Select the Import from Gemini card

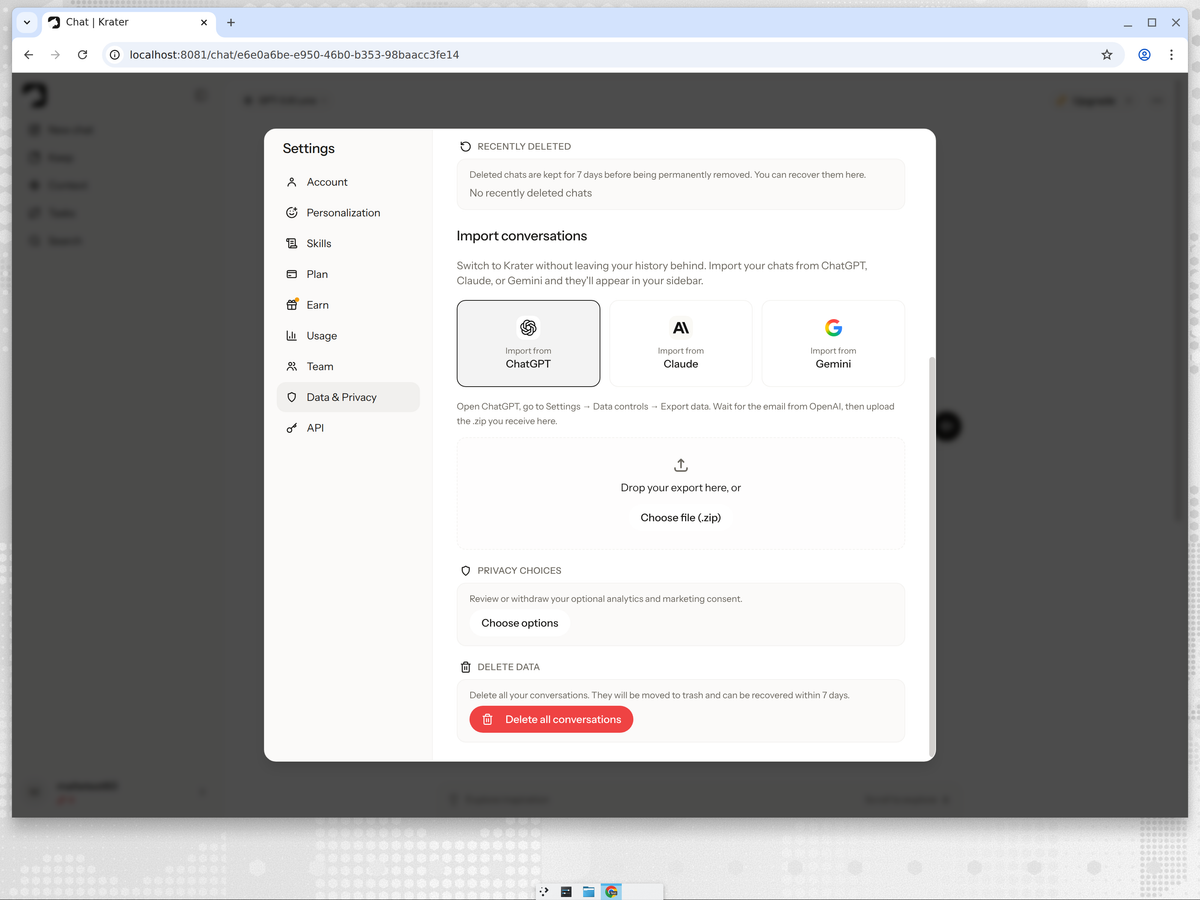click(x=833, y=343)
